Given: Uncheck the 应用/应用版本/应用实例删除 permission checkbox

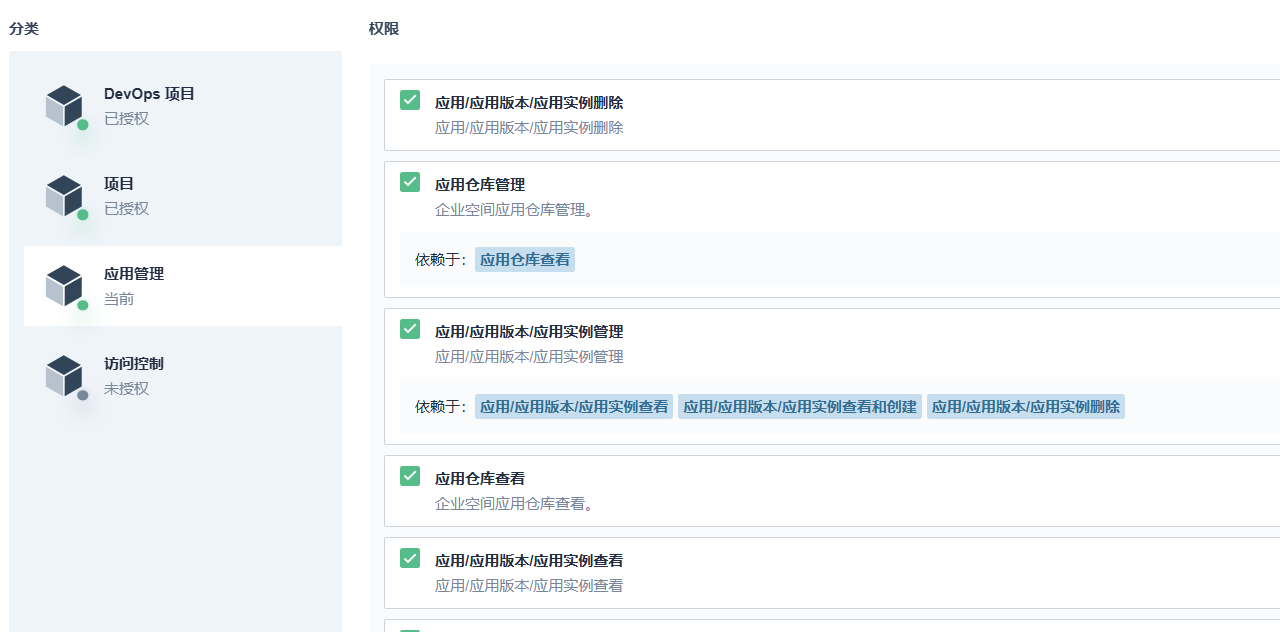Looking at the screenshot, I should click(x=410, y=100).
